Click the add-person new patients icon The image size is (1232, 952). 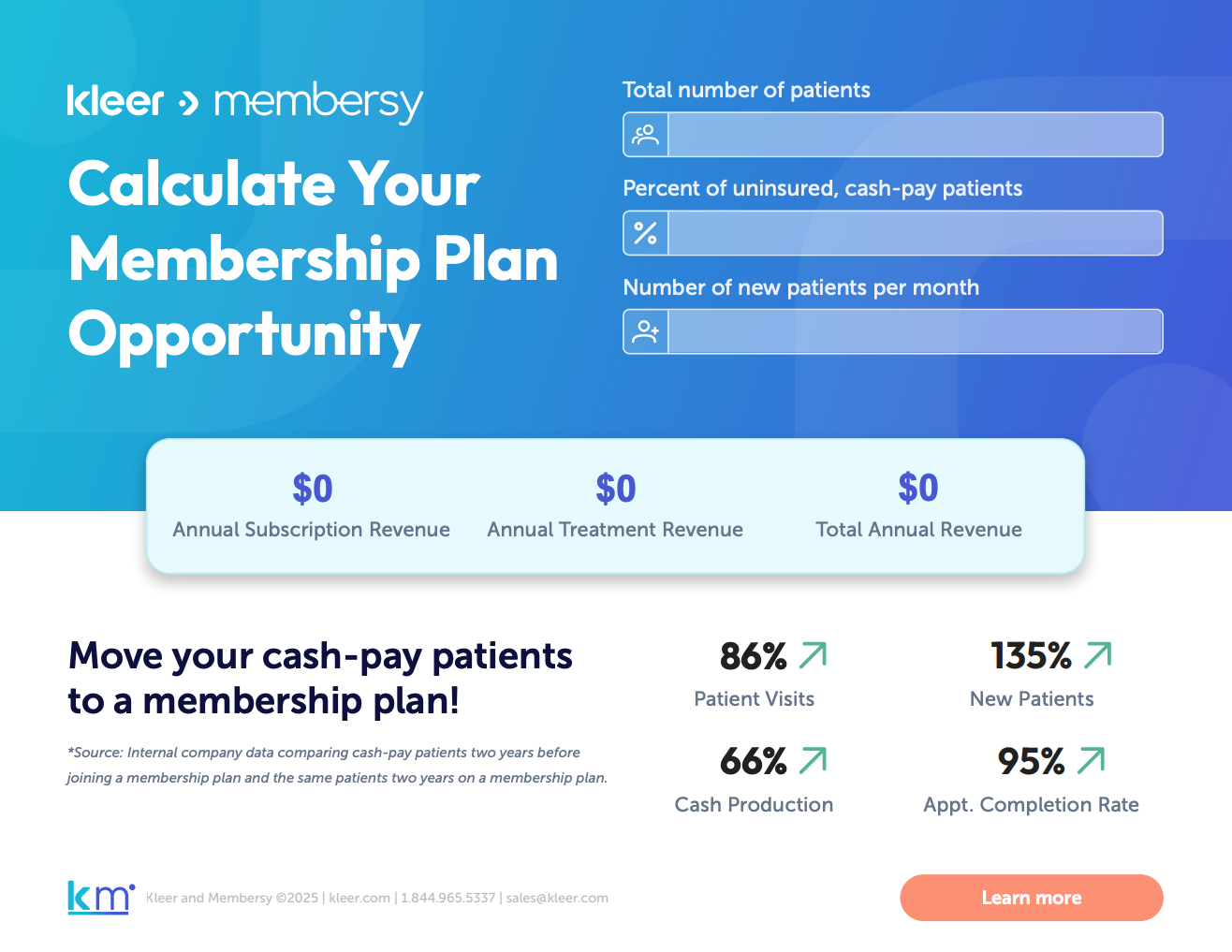[645, 331]
